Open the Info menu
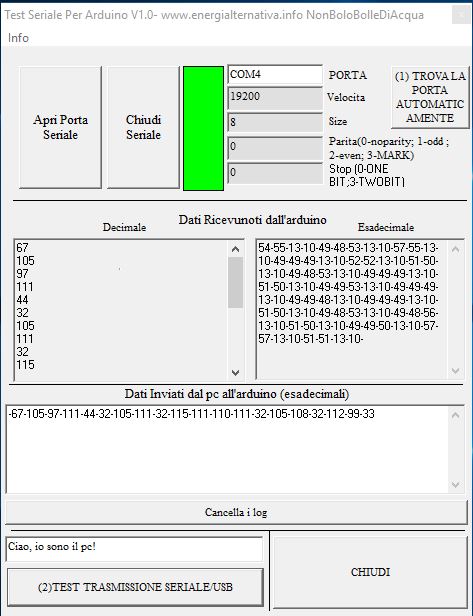 [x=18, y=38]
